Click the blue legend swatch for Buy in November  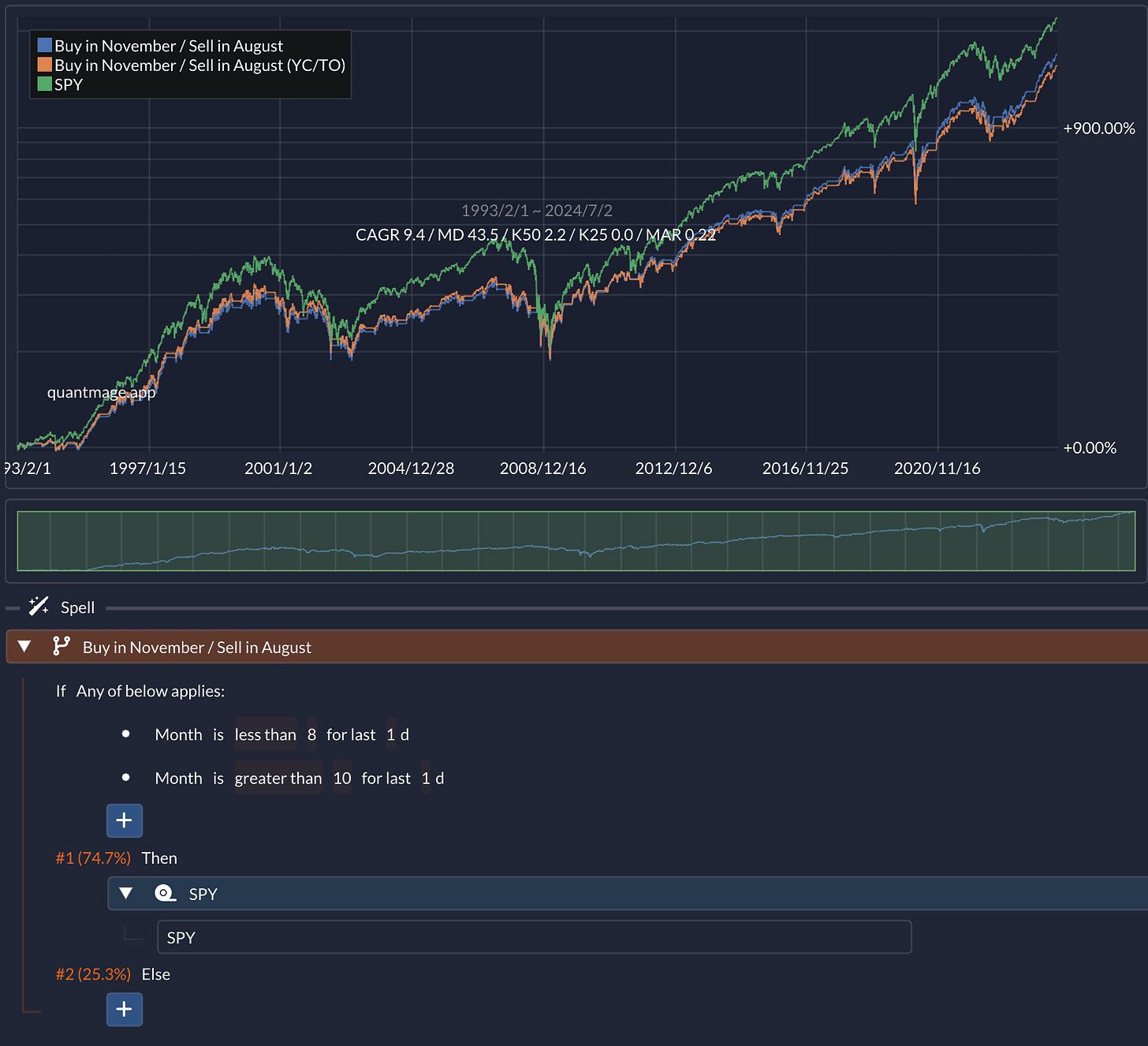pyautogui.click(x=45, y=45)
